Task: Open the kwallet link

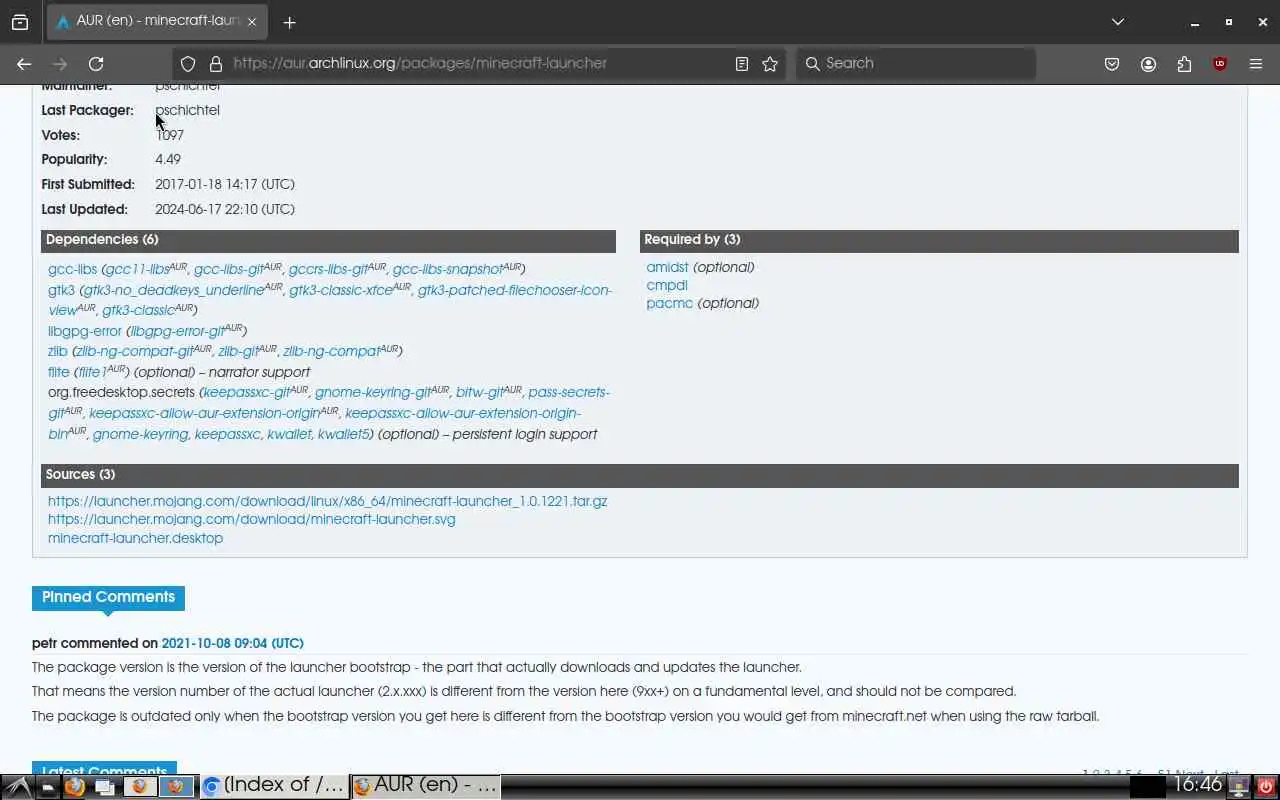Action: point(289,434)
